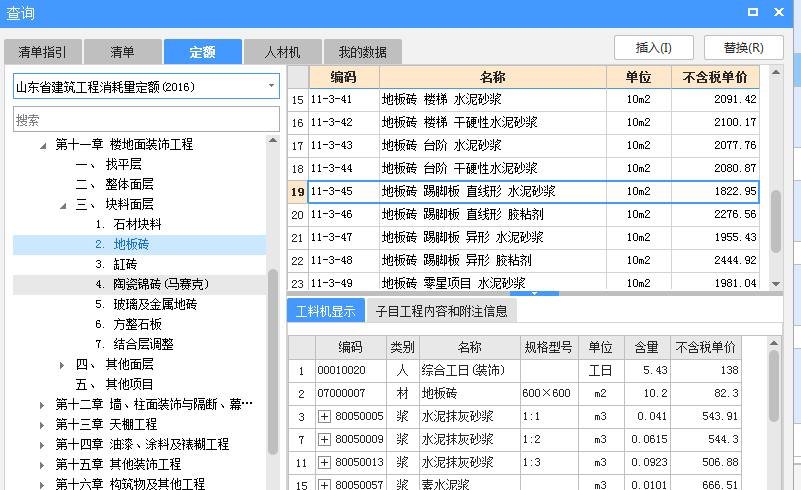Click 类别 header in materials table
The image size is (801, 490).
point(403,347)
